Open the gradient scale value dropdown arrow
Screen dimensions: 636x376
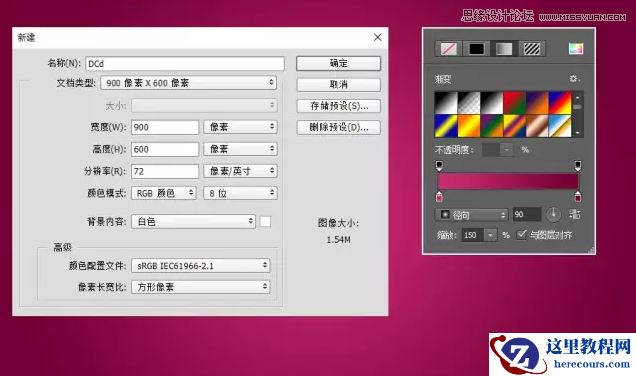click(490, 235)
